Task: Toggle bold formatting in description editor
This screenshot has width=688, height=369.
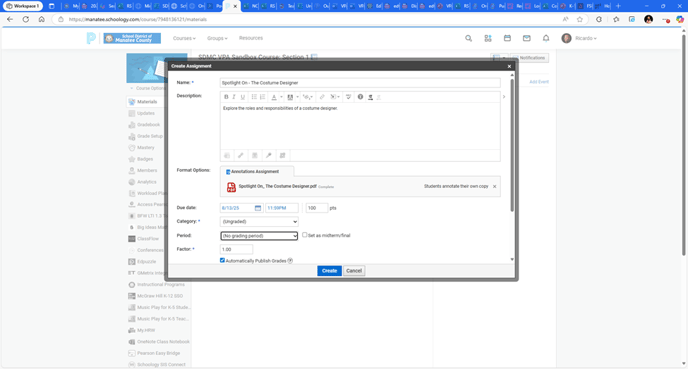Action: coord(226,97)
